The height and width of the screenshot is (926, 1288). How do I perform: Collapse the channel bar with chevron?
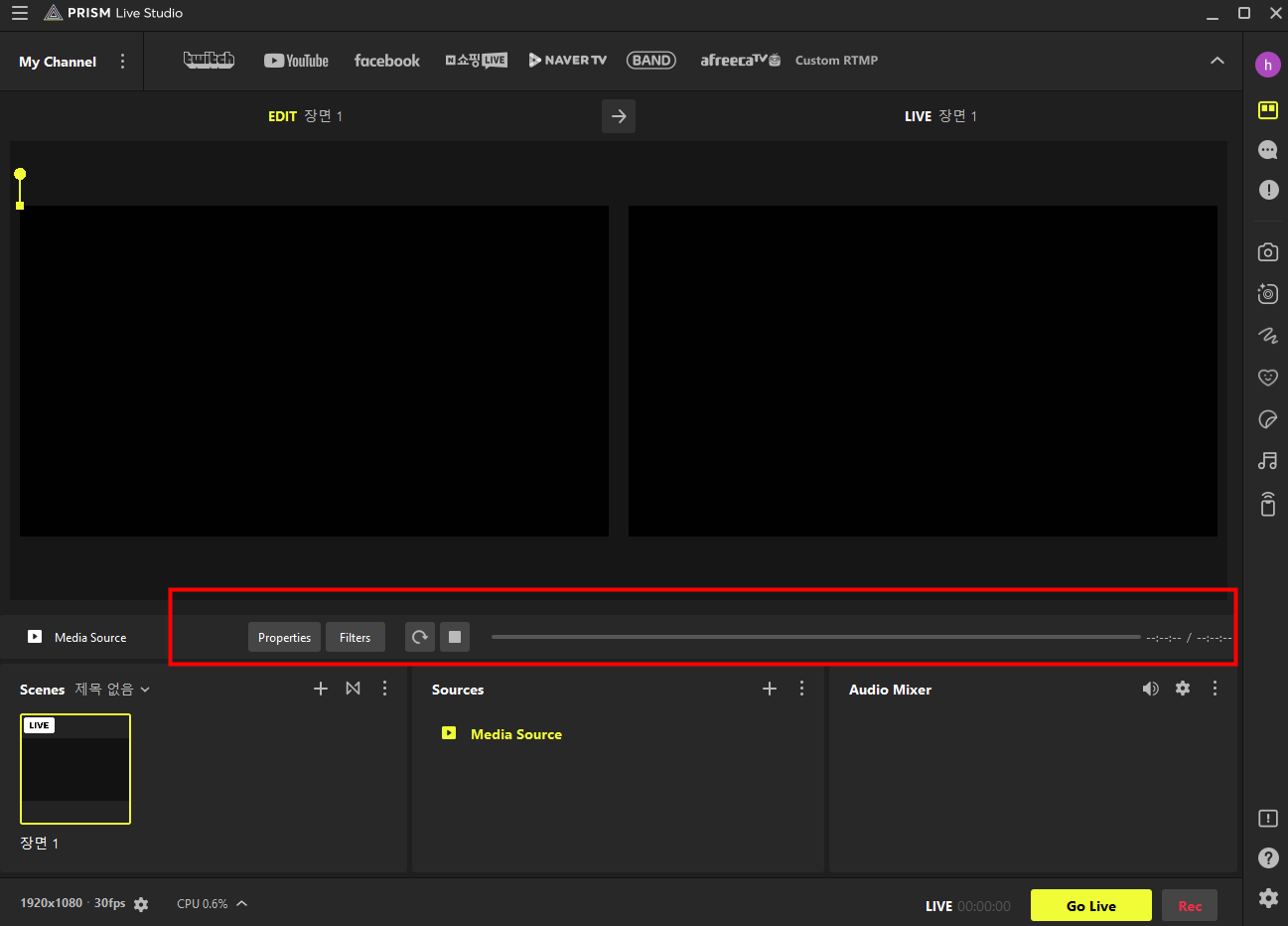[1216, 61]
